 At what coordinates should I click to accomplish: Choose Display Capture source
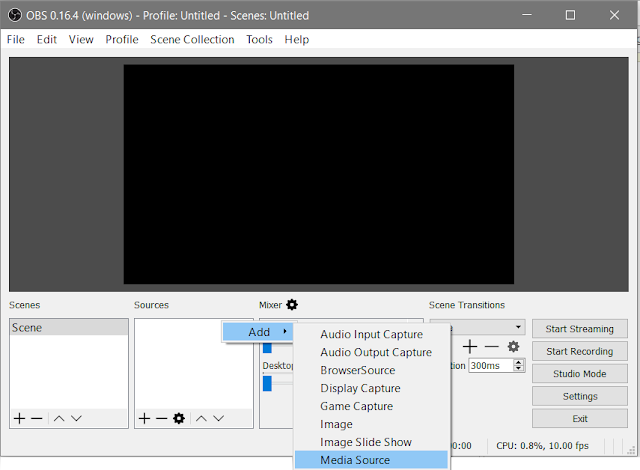point(371,388)
